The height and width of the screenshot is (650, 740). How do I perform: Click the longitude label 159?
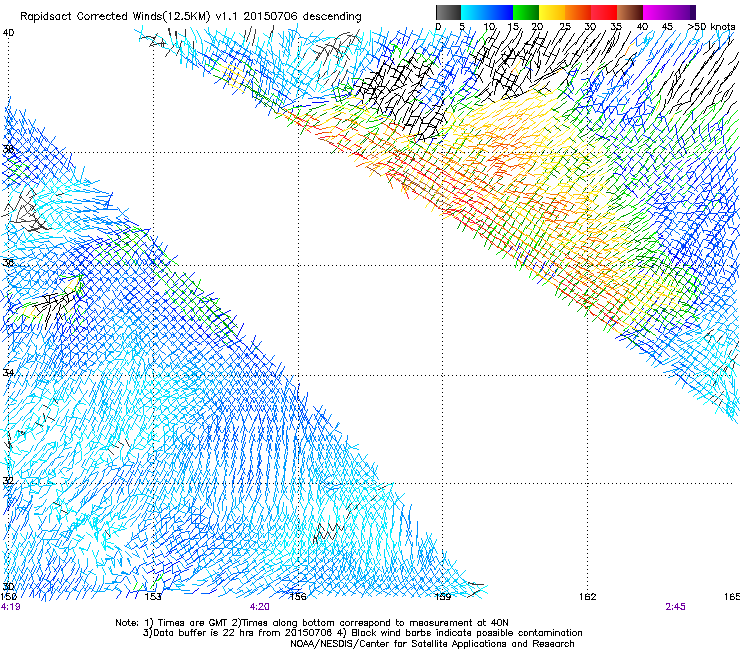[x=443, y=597]
